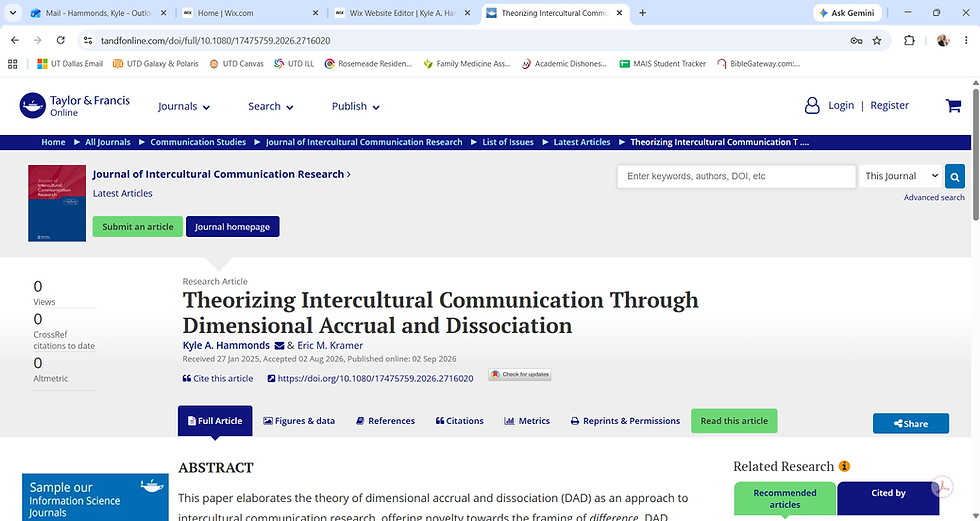Screen dimensions: 980x521
Task: Open the article DOI link
Action: coord(371,379)
